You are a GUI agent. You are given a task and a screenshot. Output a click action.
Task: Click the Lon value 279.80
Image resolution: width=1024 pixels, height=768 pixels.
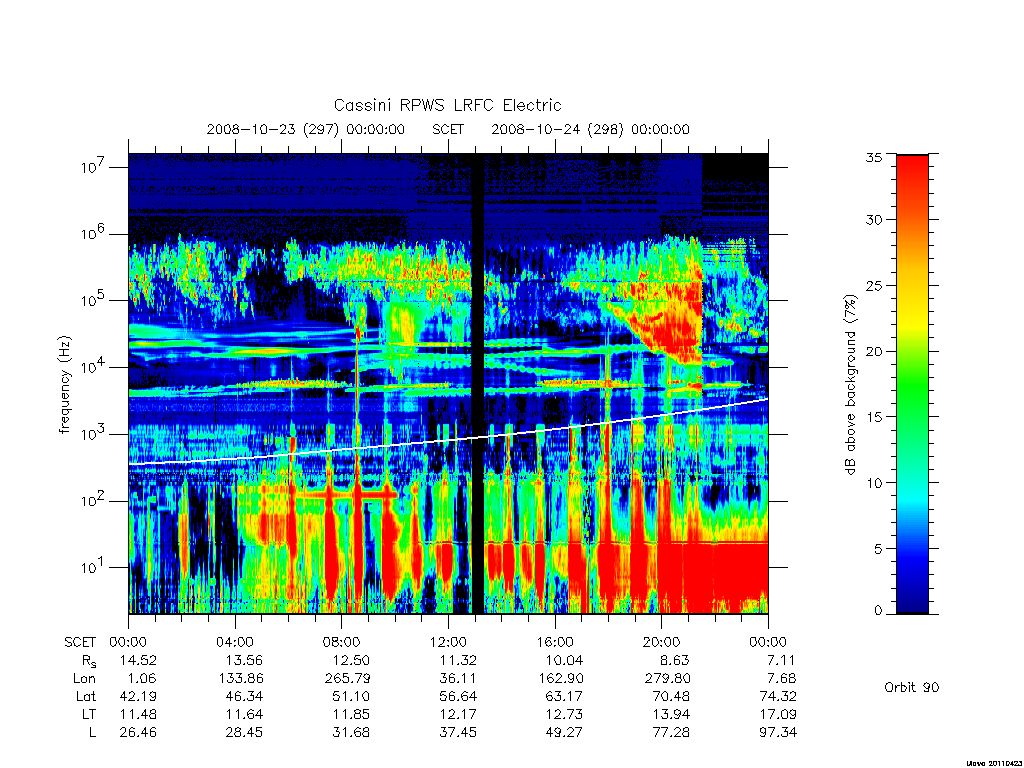coord(667,678)
